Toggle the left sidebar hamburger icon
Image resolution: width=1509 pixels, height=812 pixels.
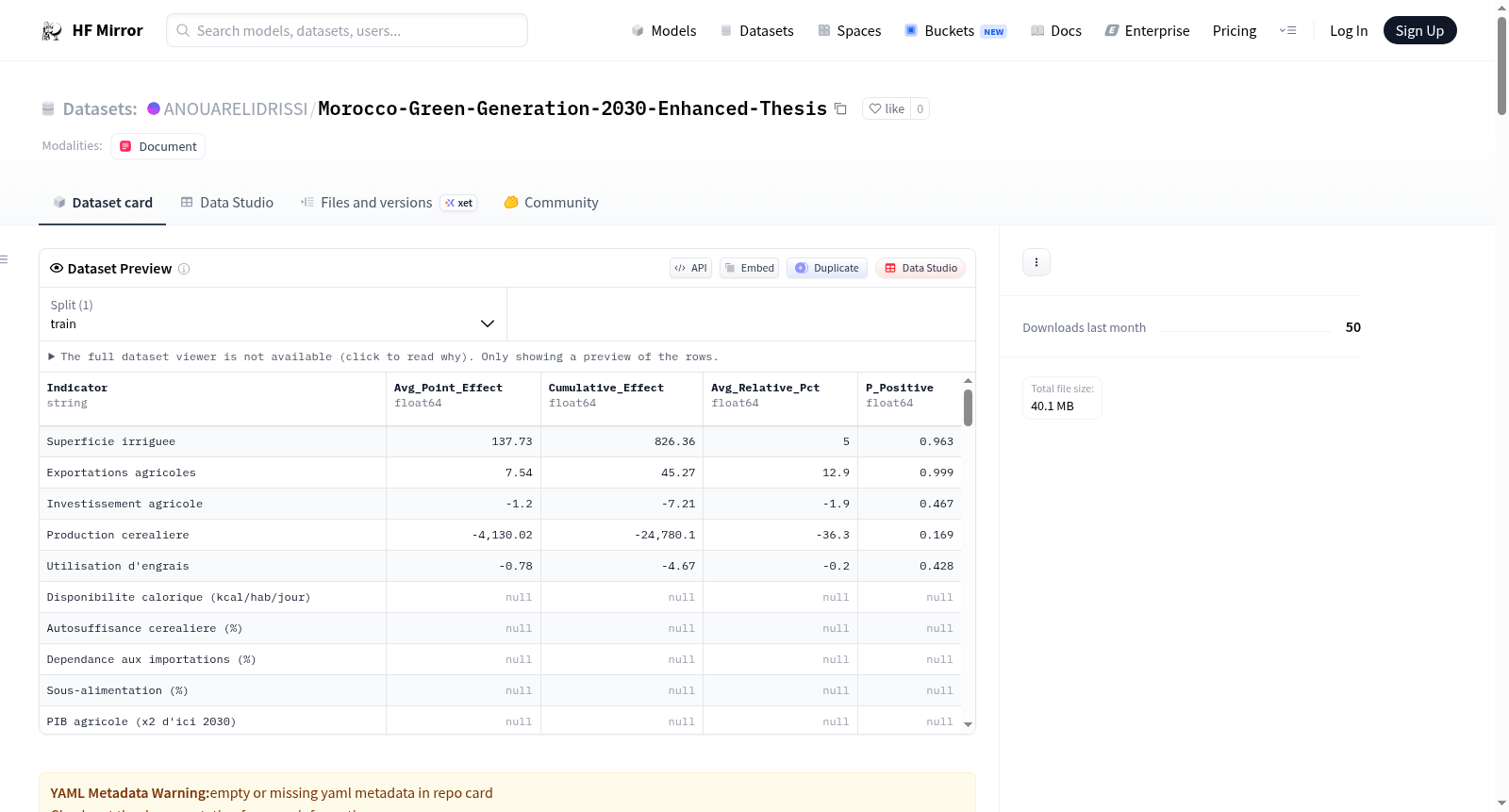click(4, 259)
